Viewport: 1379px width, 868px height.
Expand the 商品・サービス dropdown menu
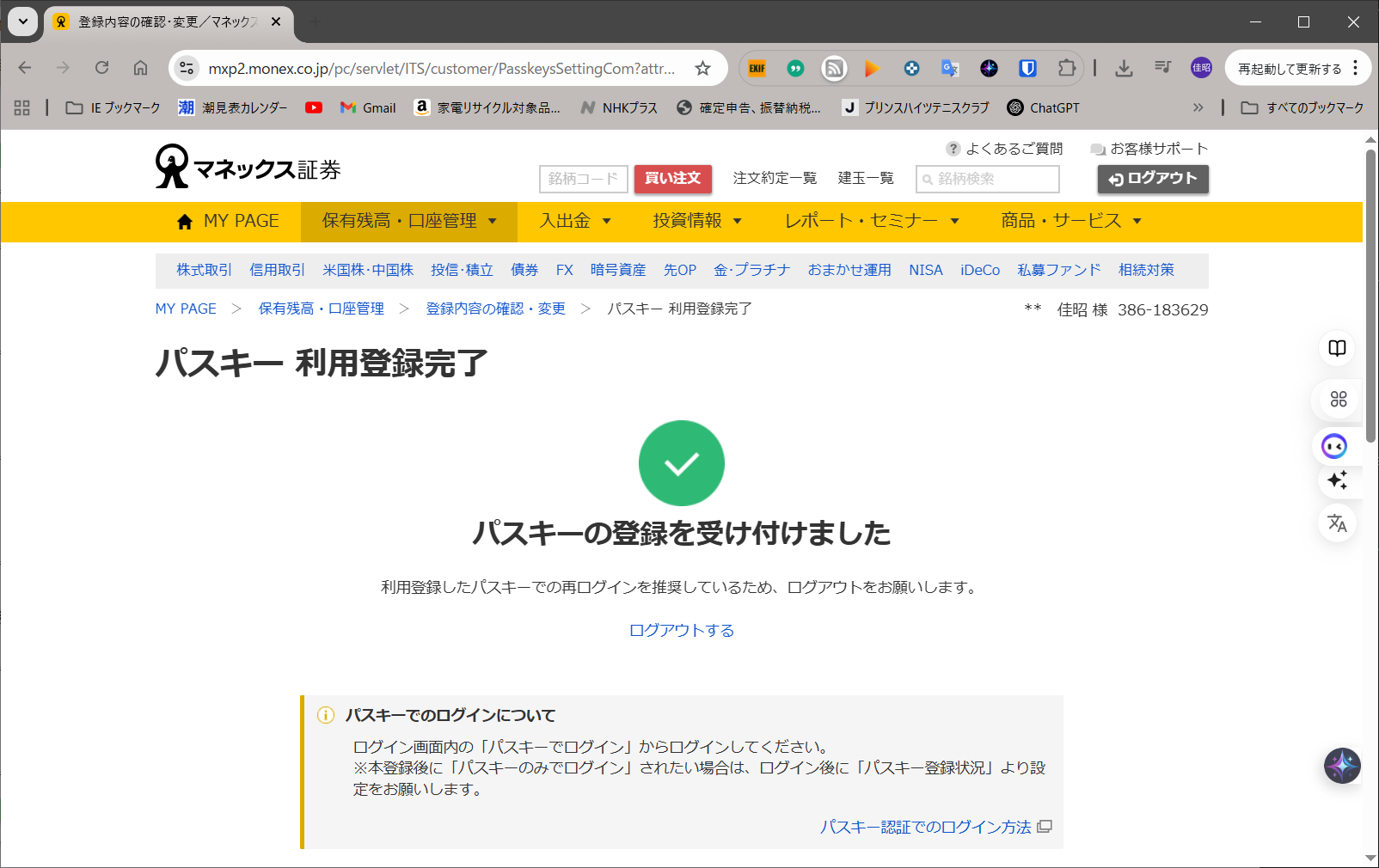coord(1070,221)
